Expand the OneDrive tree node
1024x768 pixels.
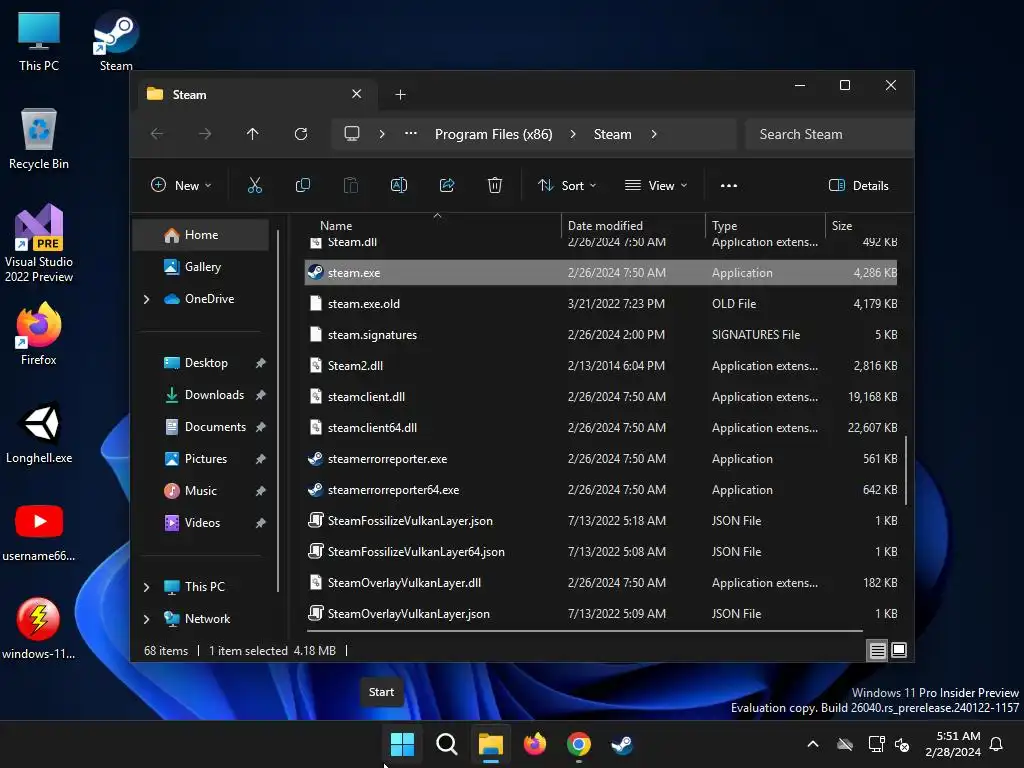(x=146, y=299)
